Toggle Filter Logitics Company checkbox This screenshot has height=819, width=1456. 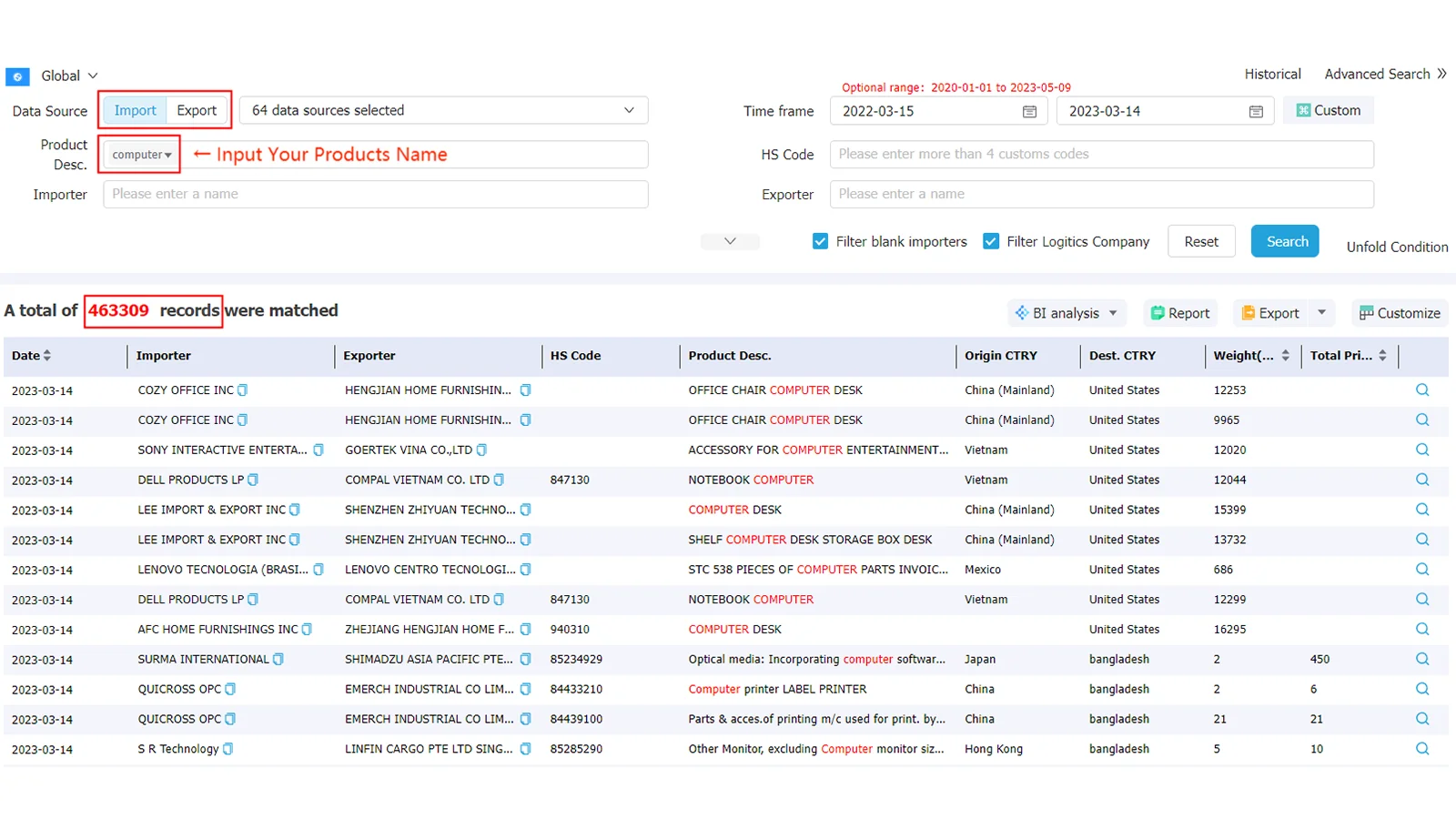(x=991, y=241)
